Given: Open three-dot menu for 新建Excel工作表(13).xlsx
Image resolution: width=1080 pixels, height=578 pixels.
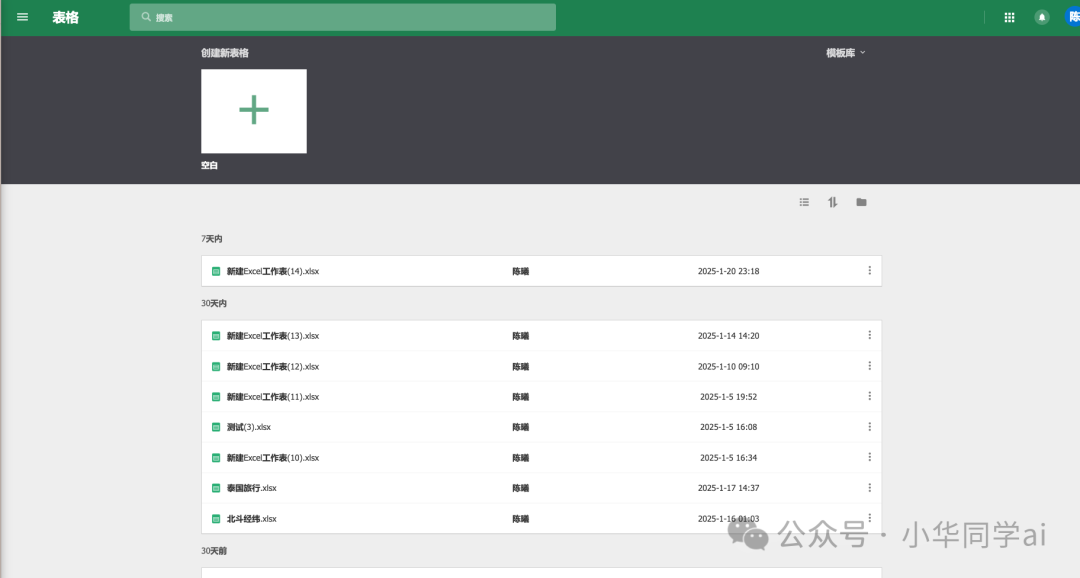Looking at the screenshot, I should [x=869, y=336].
